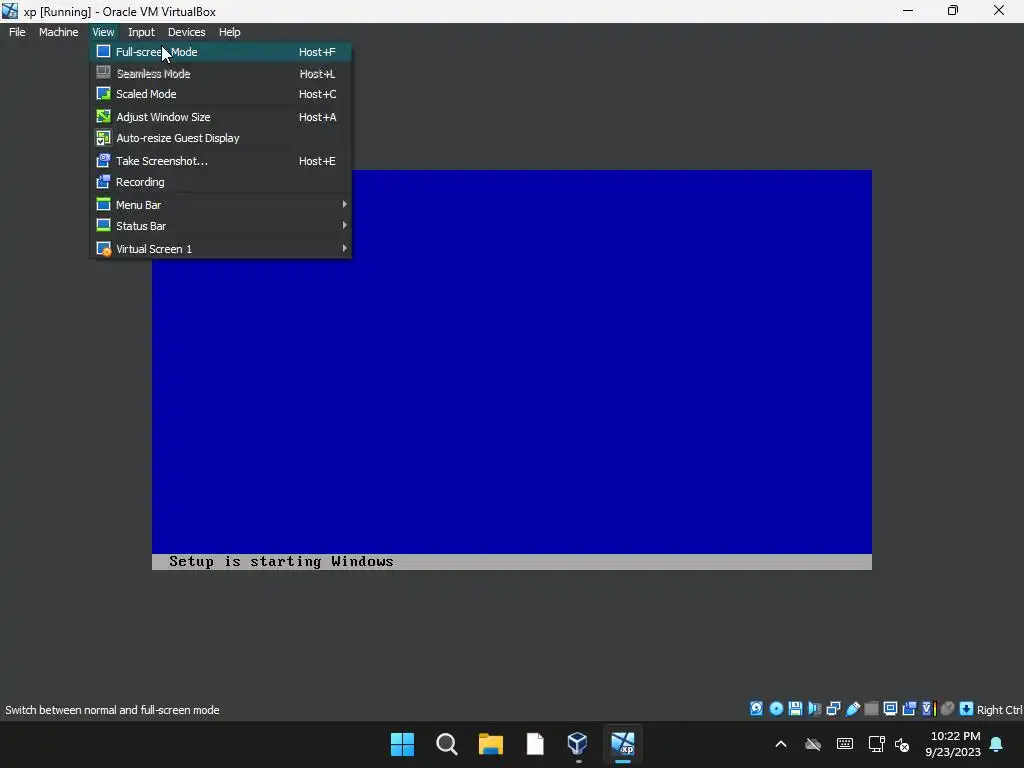Expand the Virtual Screen 1 submenu
This screenshot has height=768, width=1024.
(221, 248)
